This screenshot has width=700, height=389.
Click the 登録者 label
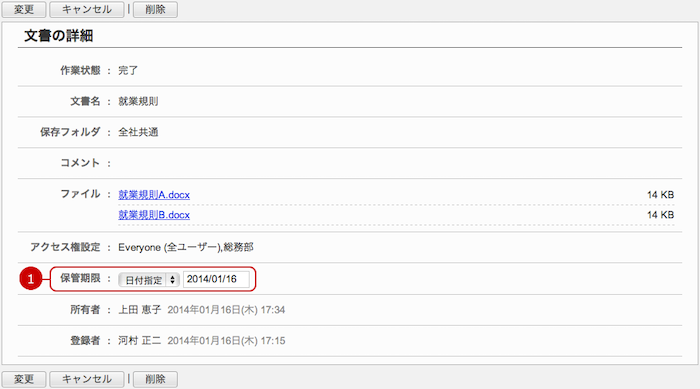[85, 341]
